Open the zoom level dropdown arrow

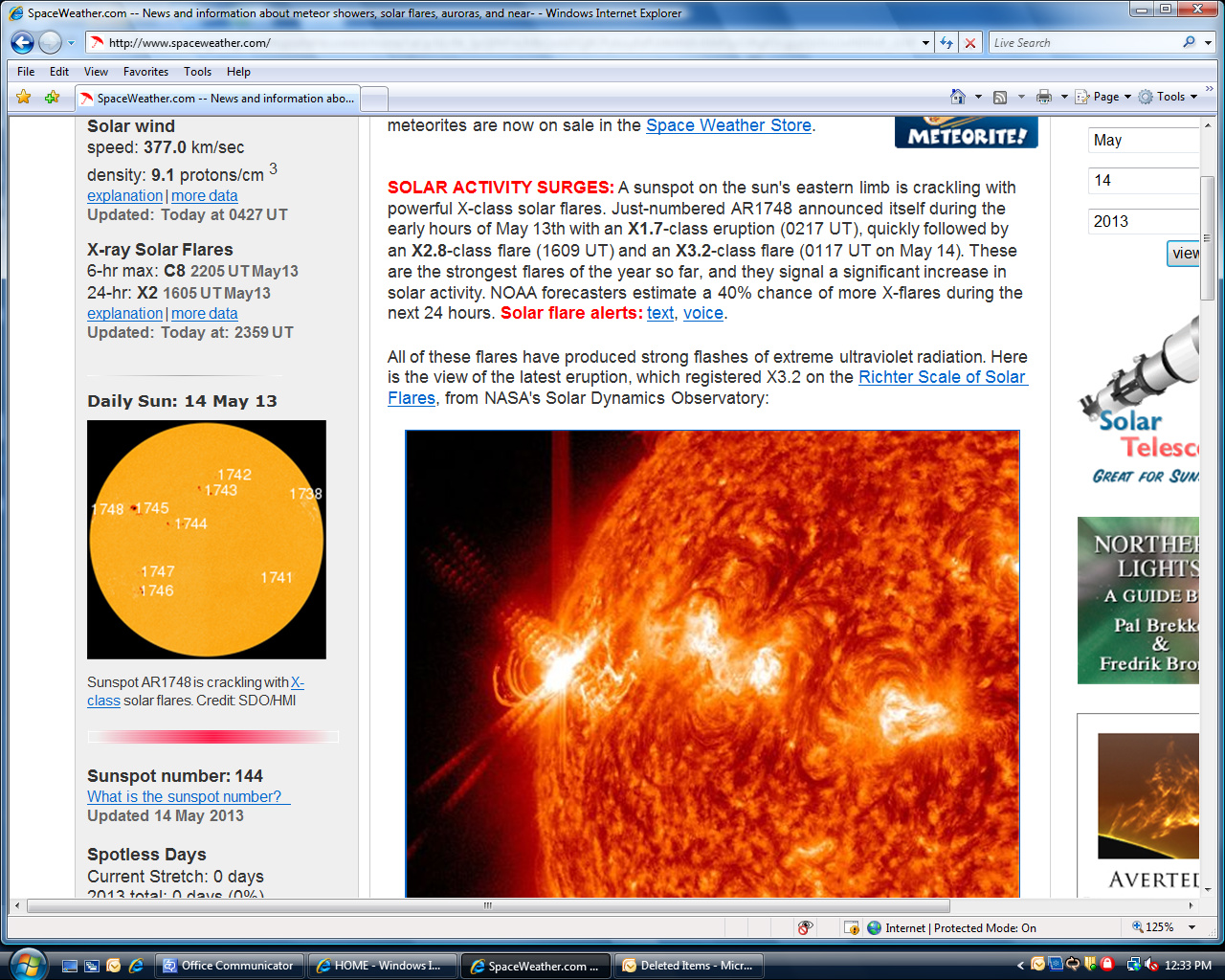[1192, 927]
